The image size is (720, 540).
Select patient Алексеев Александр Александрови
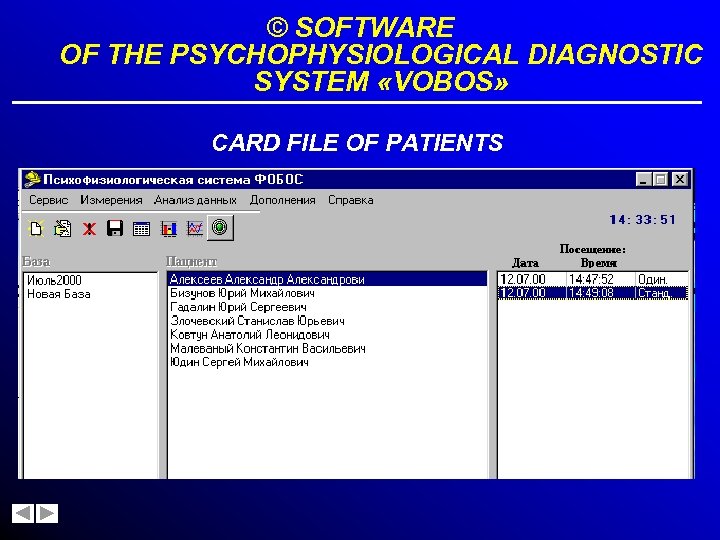point(327,279)
